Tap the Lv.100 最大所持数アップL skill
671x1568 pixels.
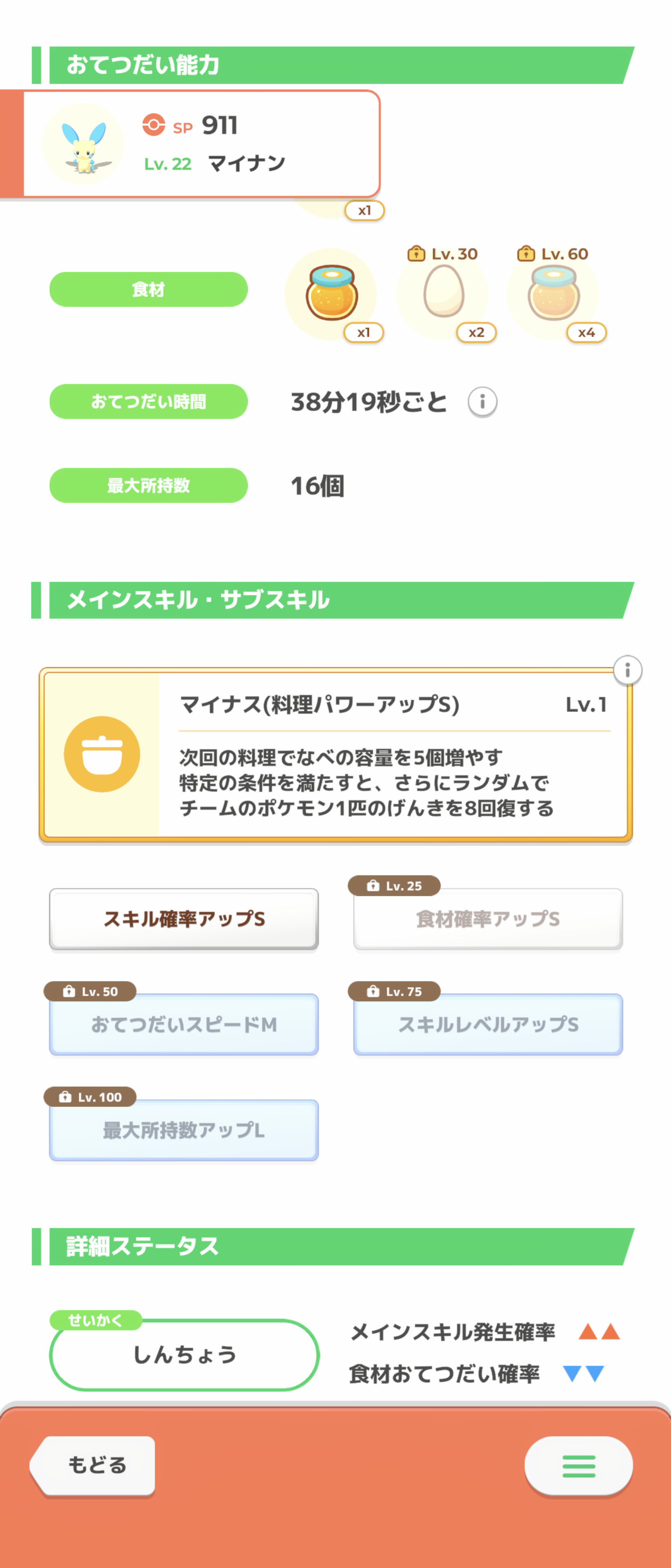(x=184, y=1130)
